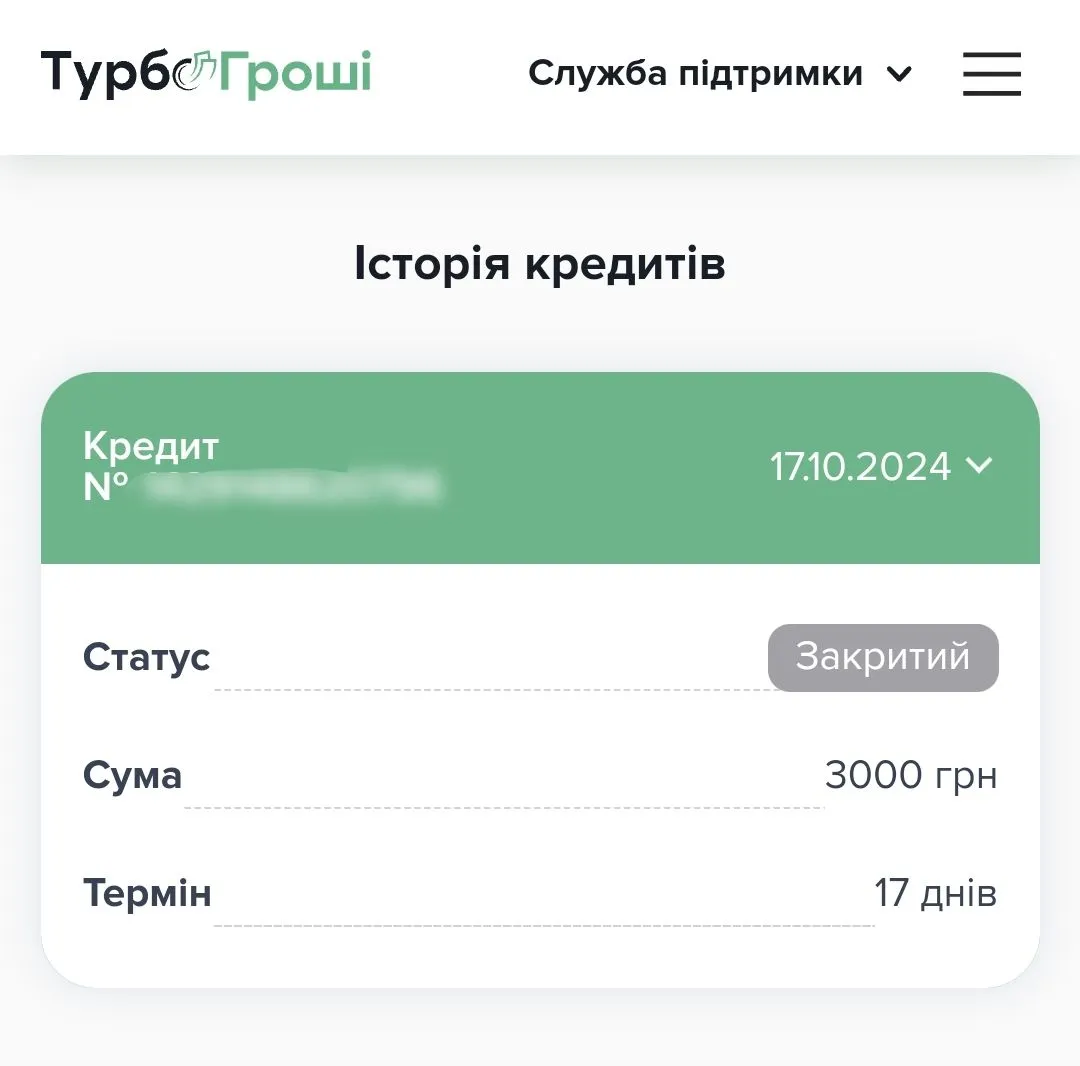1080x1066 pixels.
Task: Click the Сума row label
Action: [132, 775]
